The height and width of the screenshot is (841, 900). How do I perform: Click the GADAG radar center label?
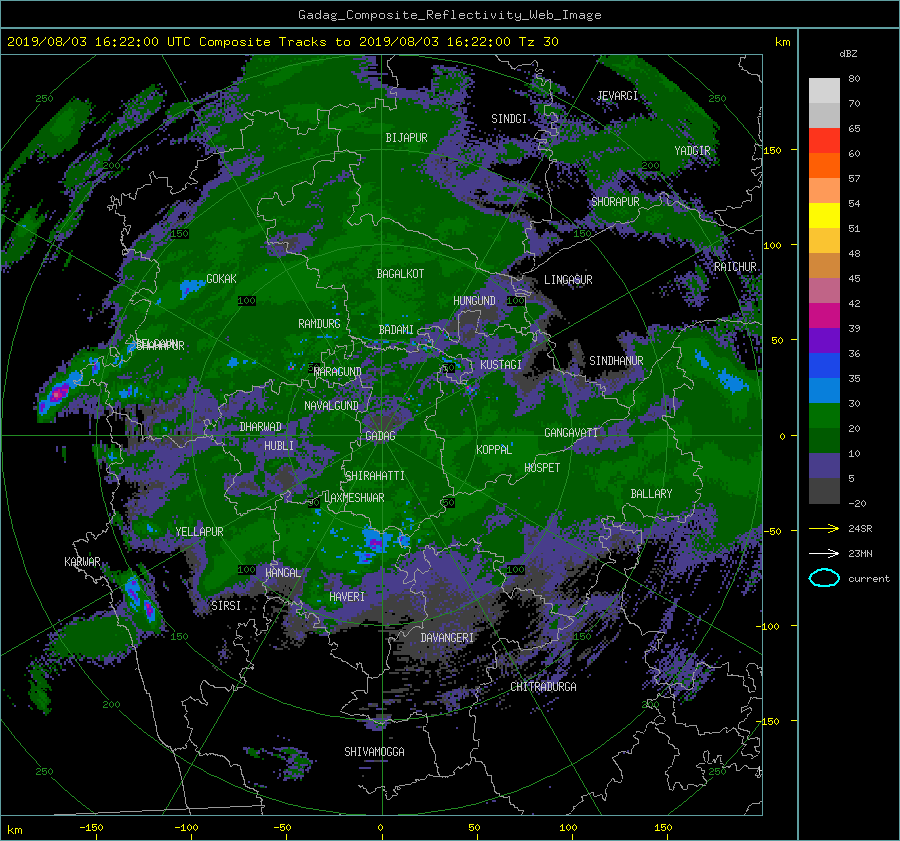380,436
